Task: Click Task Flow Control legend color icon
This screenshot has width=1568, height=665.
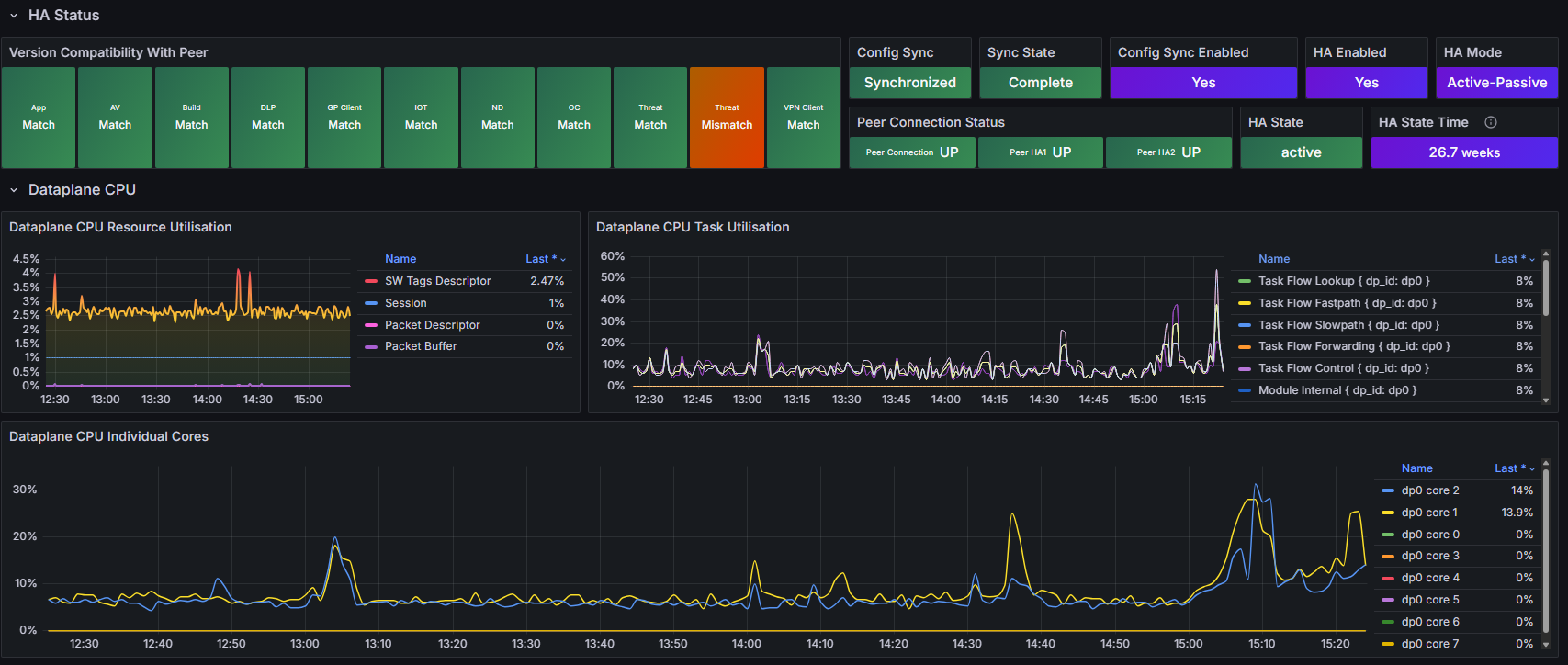Action: tap(1245, 368)
